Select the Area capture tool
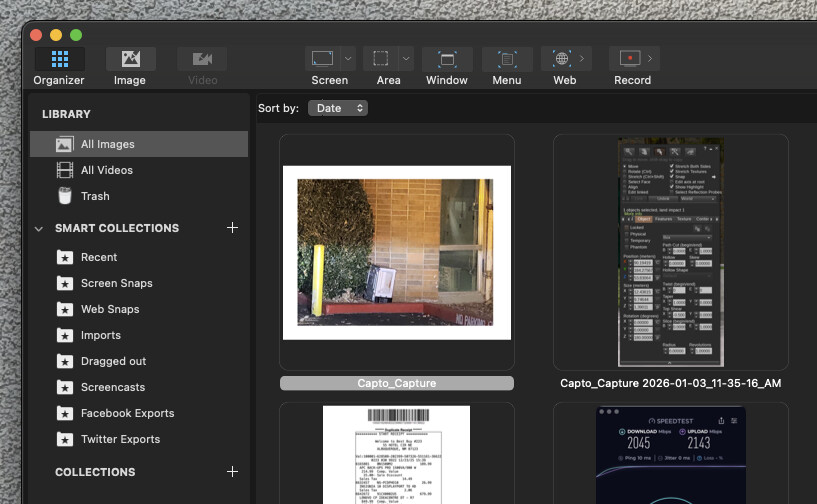Viewport: 817px width, 504px height. (x=380, y=59)
